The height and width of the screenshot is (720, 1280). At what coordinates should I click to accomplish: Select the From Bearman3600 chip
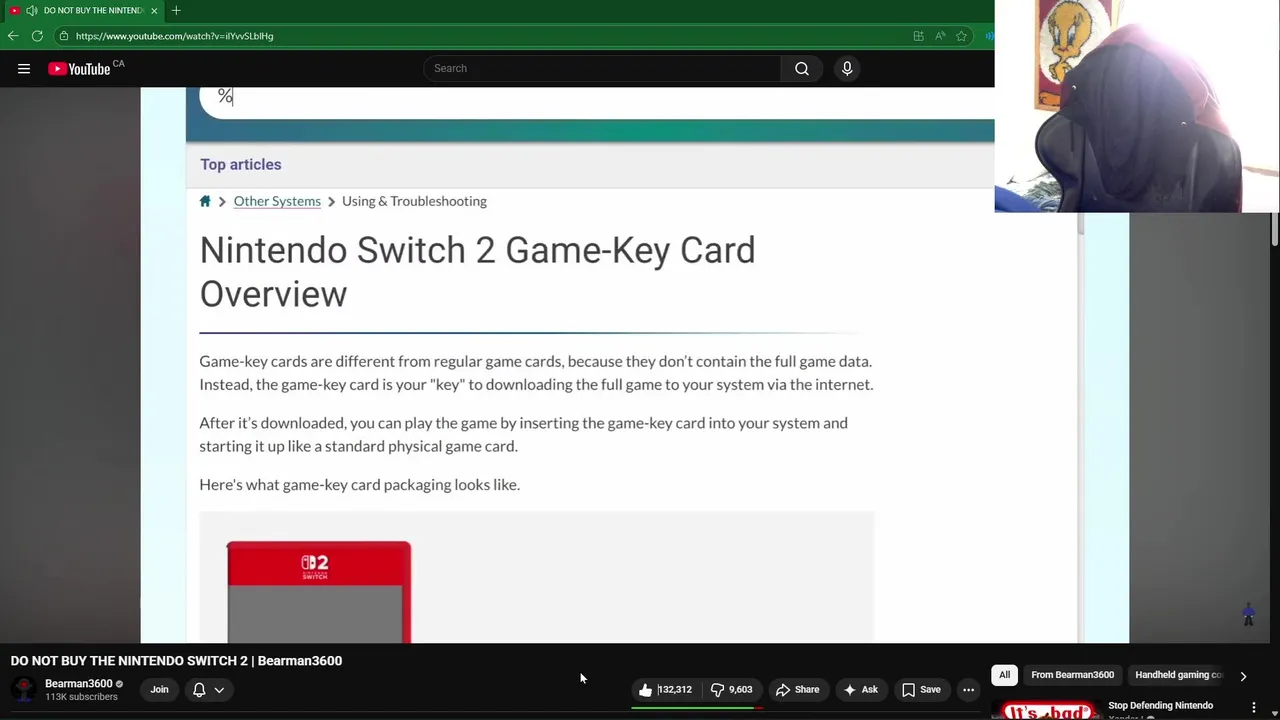[1072, 675]
